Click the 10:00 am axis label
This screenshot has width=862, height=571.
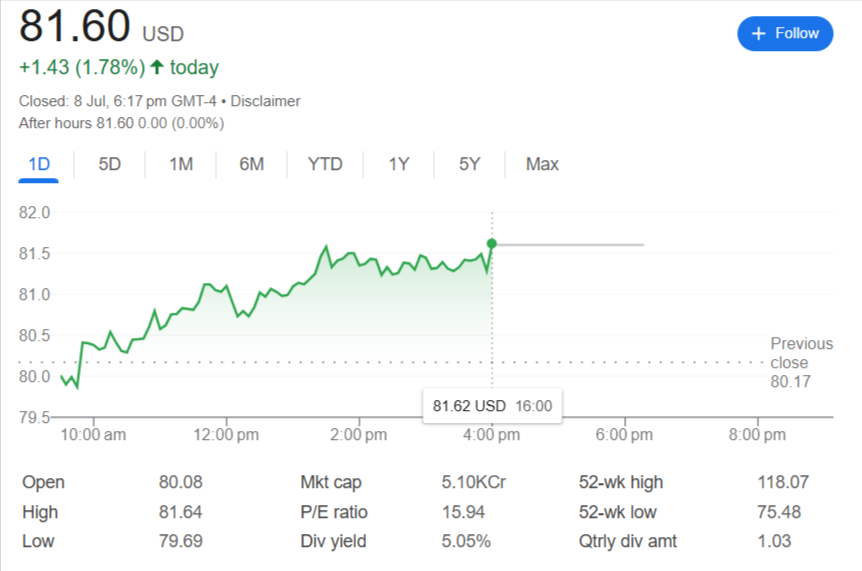click(93, 435)
